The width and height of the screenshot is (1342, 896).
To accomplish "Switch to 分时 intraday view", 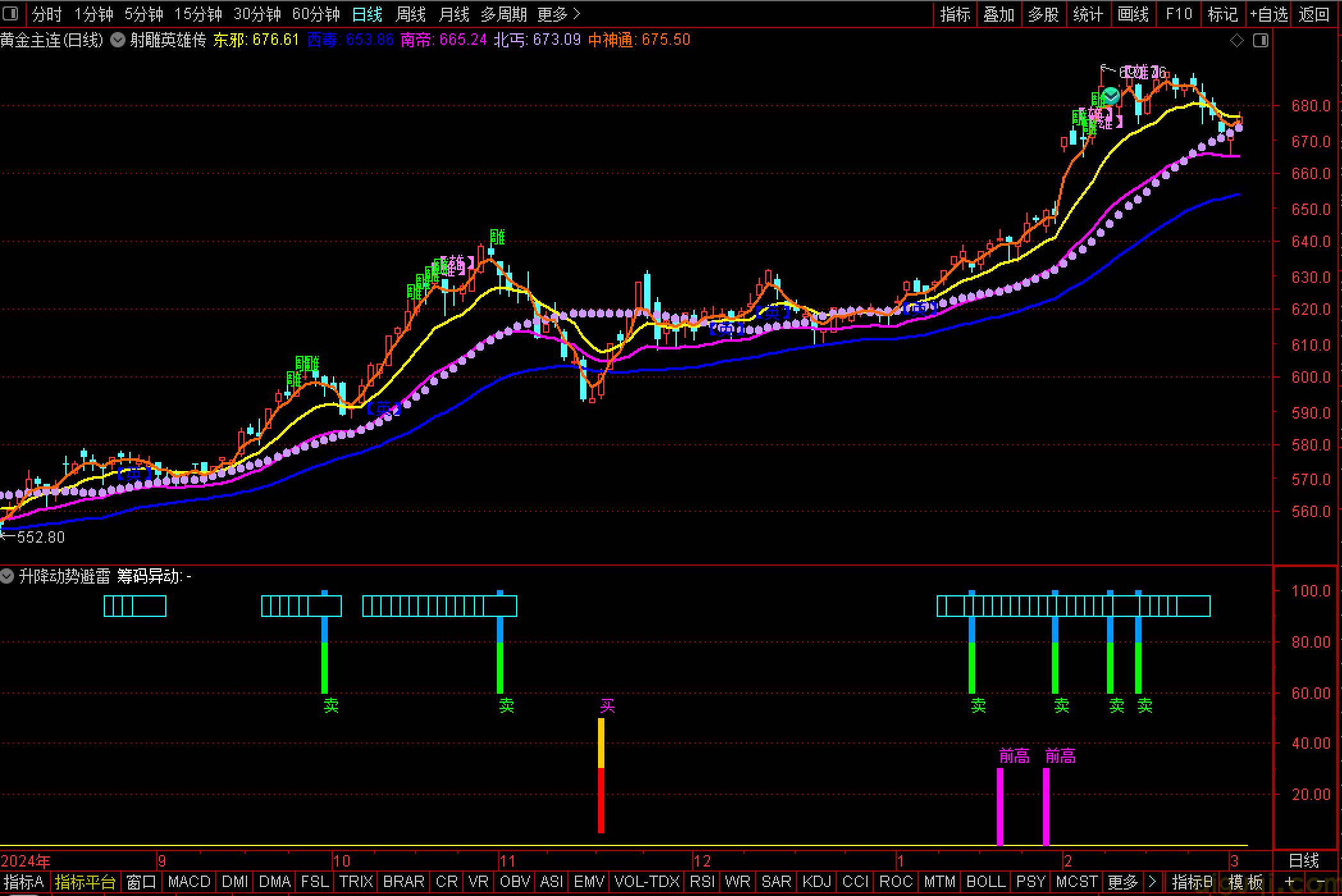I will pyautogui.click(x=47, y=14).
